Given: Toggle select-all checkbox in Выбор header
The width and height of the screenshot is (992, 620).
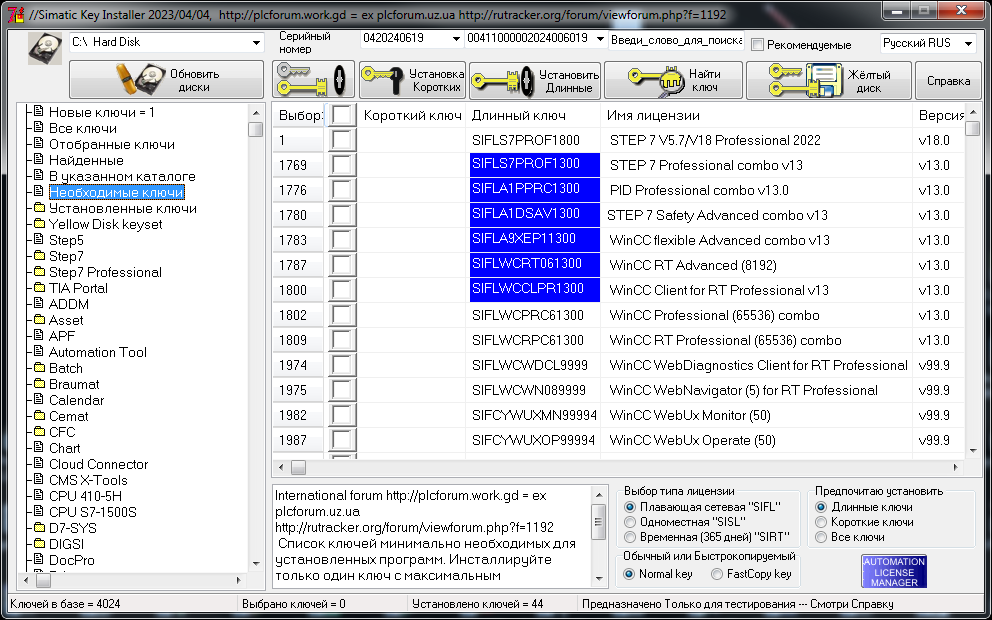Looking at the screenshot, I should click(341, 115).
